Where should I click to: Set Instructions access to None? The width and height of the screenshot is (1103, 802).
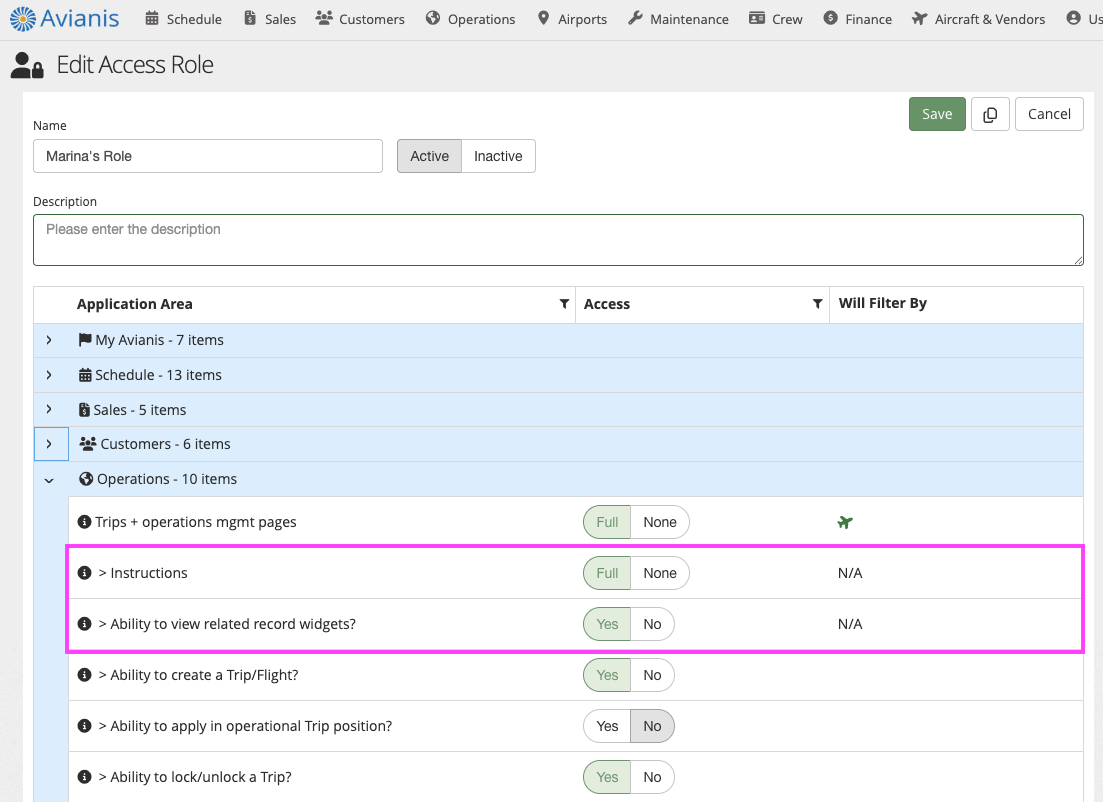coord(660,573)
